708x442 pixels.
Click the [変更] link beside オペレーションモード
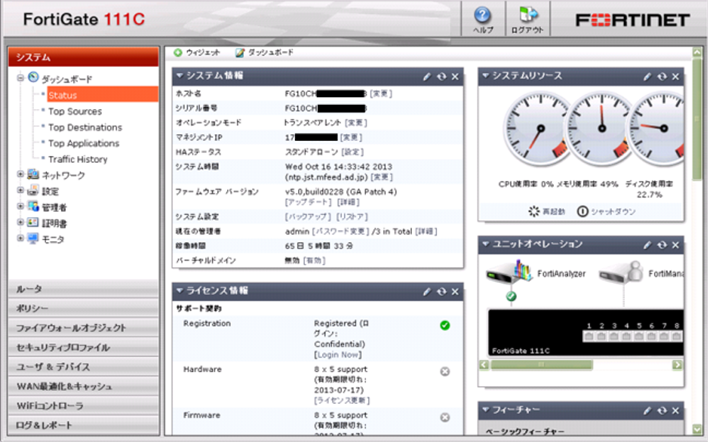356,122
